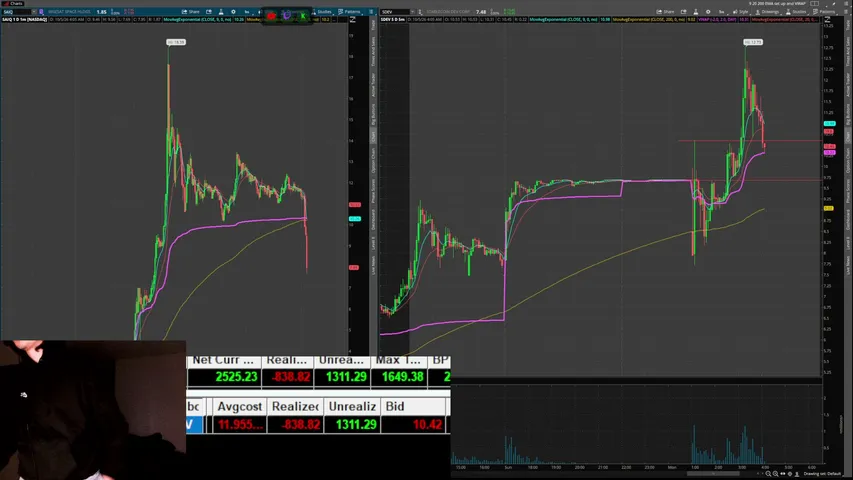
Task: Open Drawings menu on the right chart
Action: pos(768,11)
